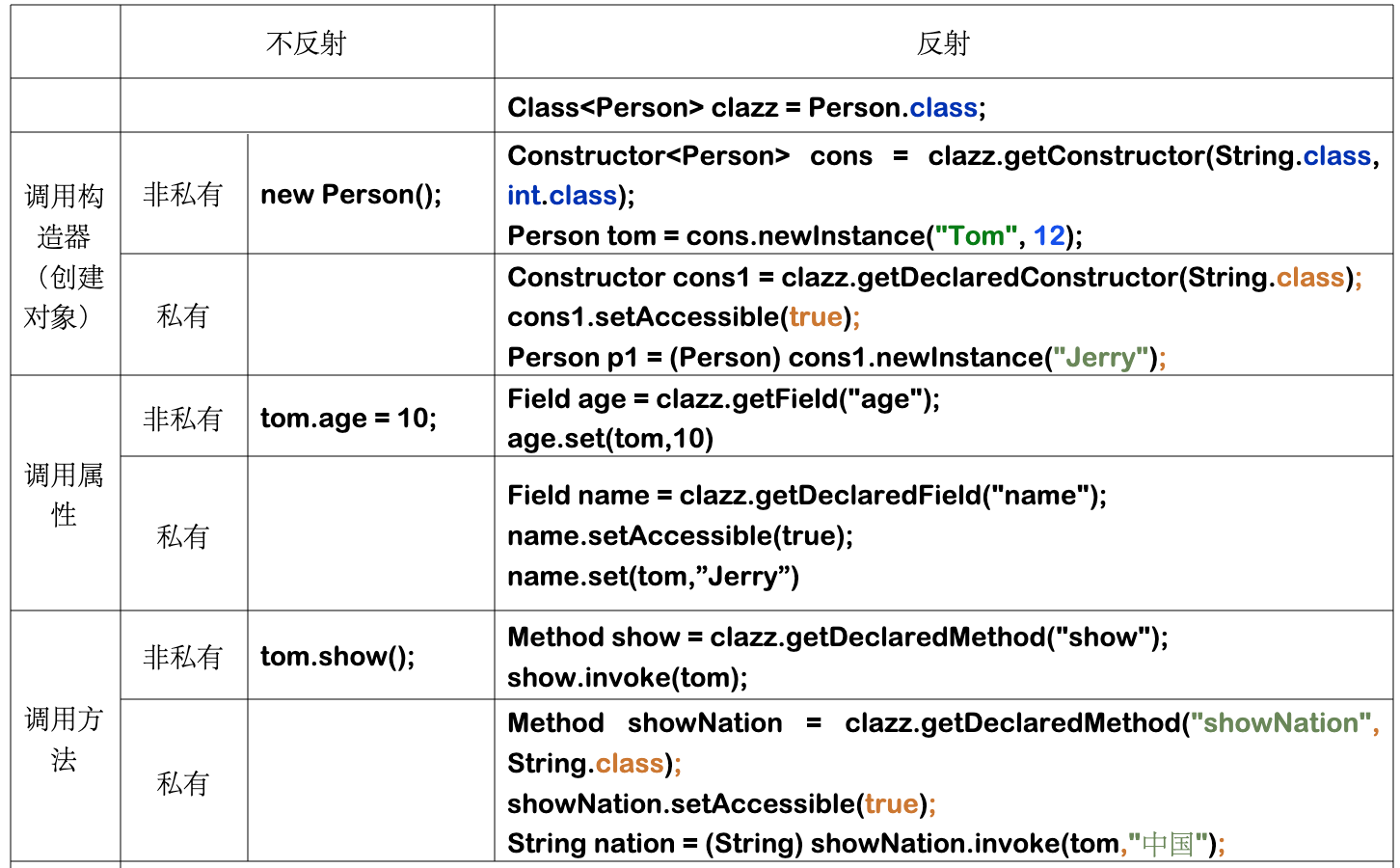Click the 不反射 column header

click(307, 43)
